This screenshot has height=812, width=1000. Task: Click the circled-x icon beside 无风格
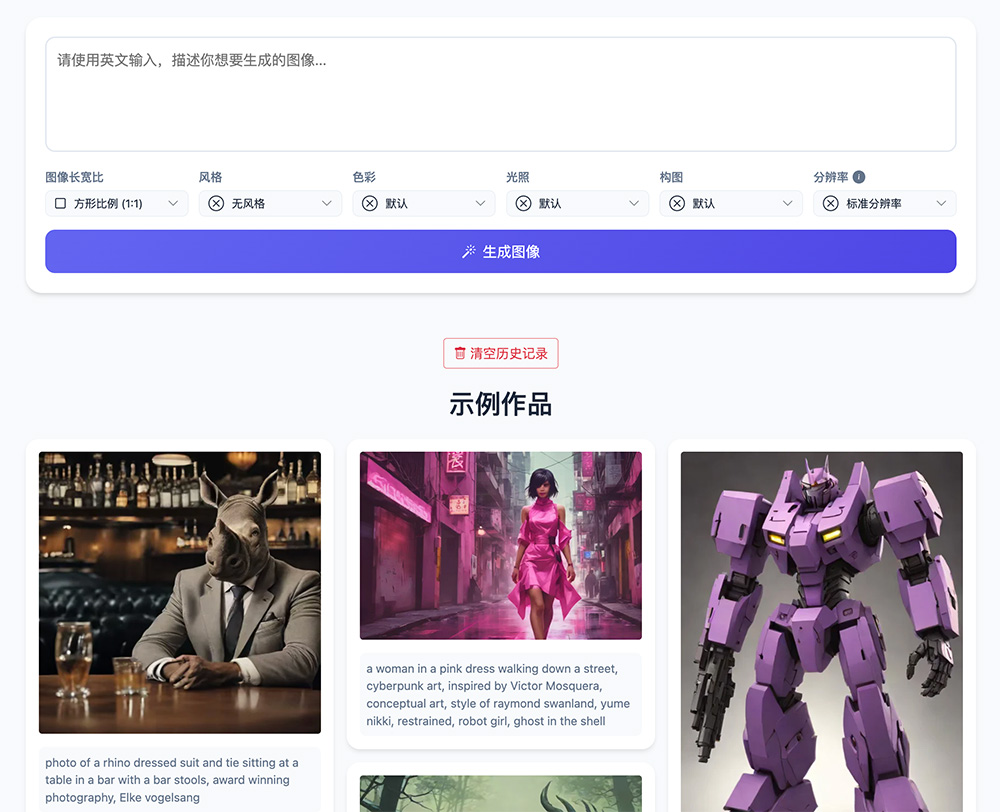[x=216, y=203]
